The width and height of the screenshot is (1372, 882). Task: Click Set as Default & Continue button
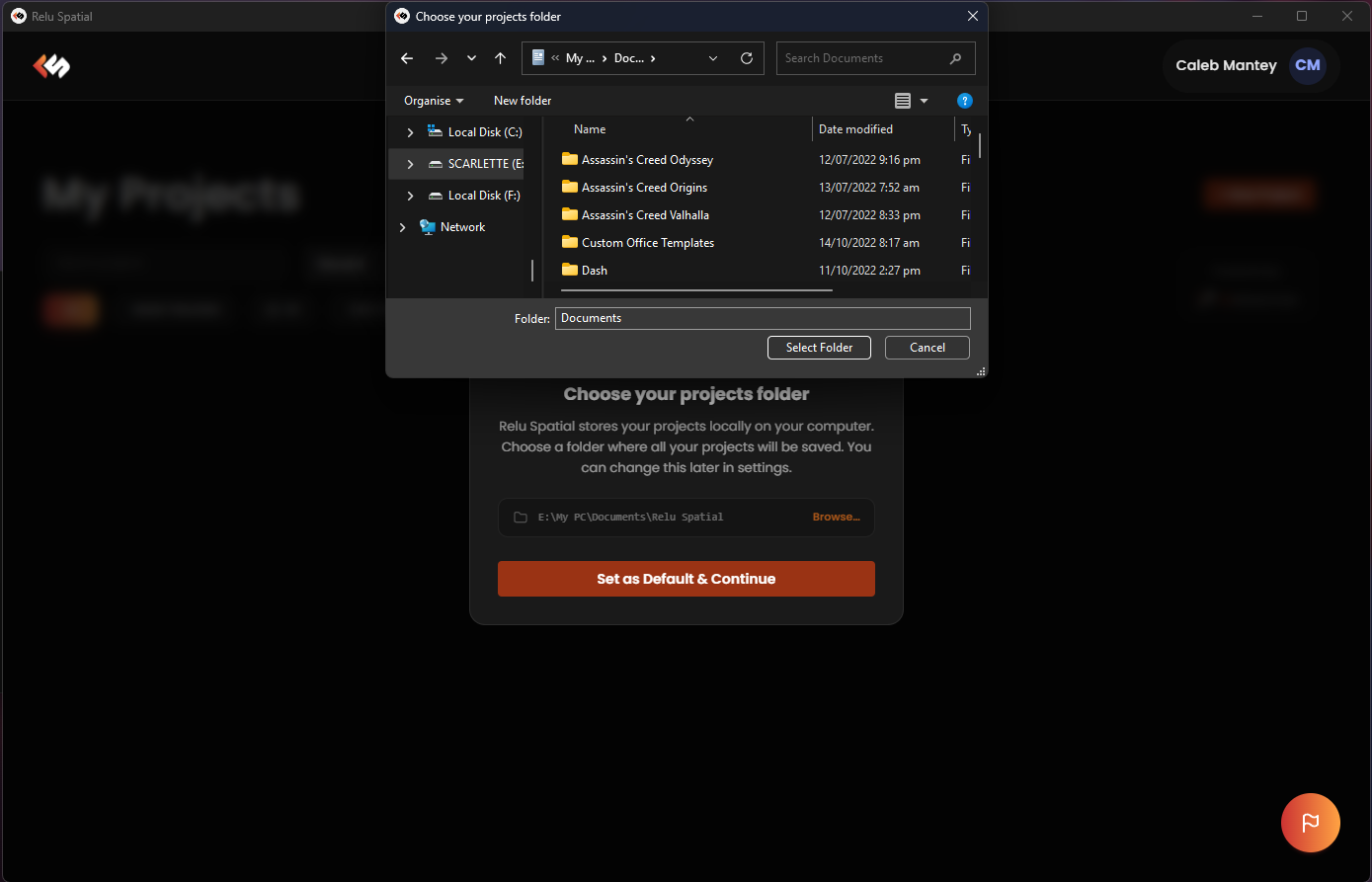pos(686,579)
